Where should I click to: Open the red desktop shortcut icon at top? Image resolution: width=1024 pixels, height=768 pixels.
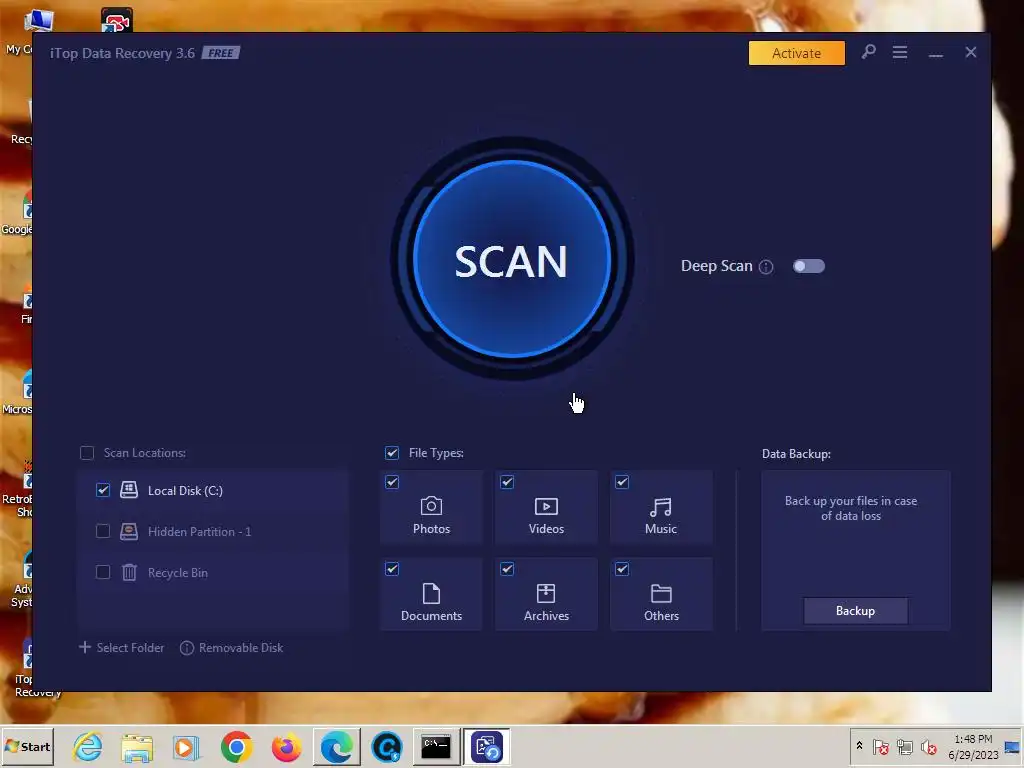pos(116,20)
